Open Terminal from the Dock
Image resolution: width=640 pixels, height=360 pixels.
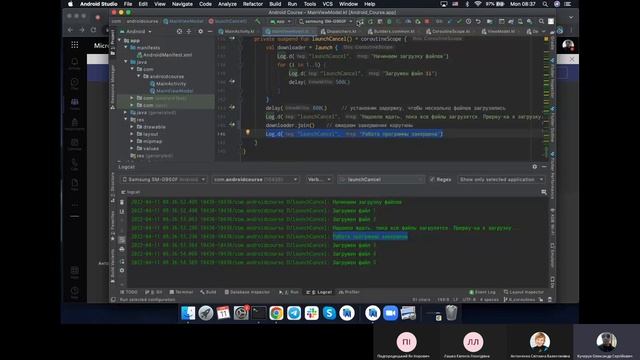[x=259, y=313]
